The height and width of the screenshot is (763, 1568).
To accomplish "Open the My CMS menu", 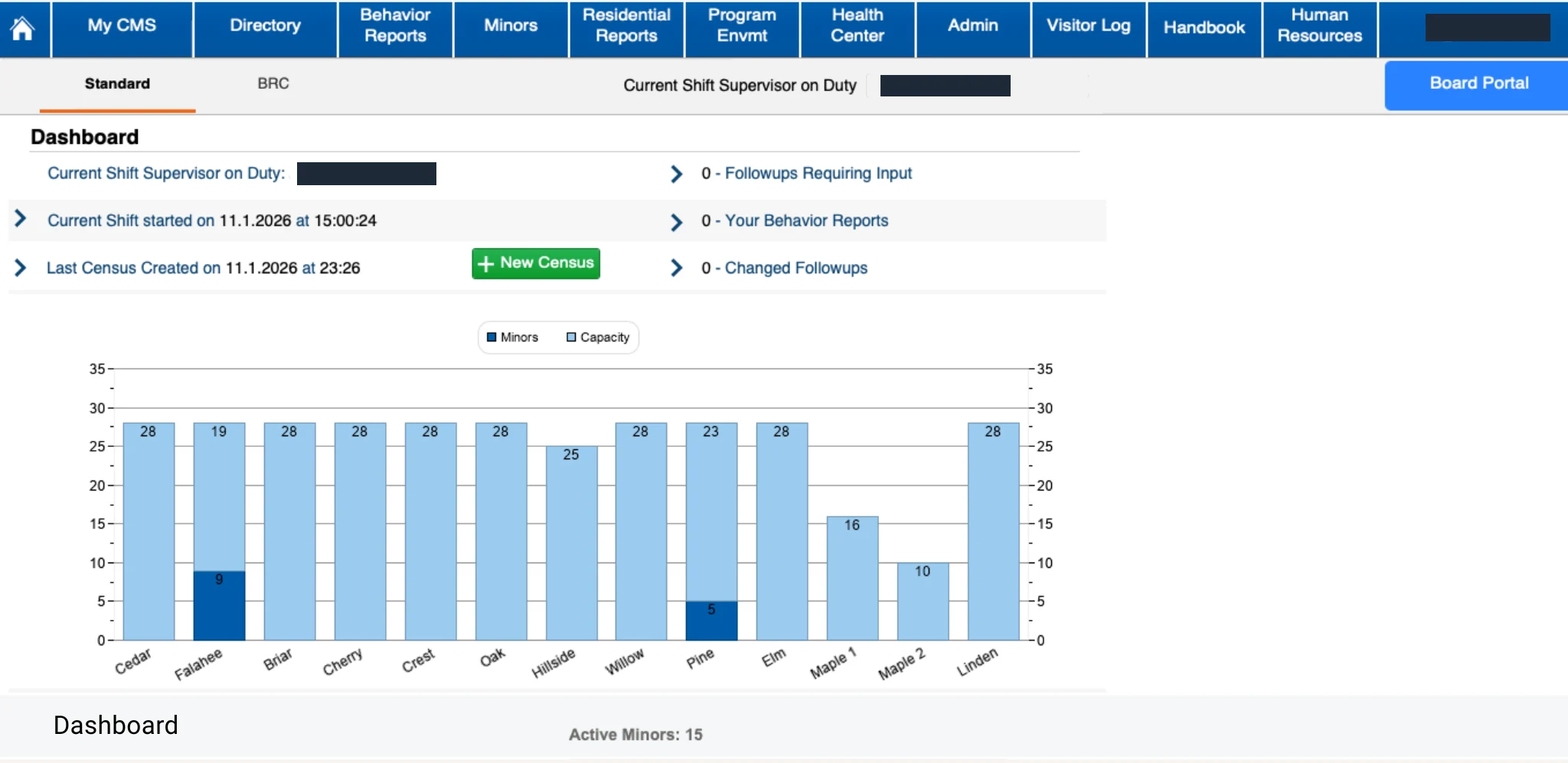I will [122, 29].
